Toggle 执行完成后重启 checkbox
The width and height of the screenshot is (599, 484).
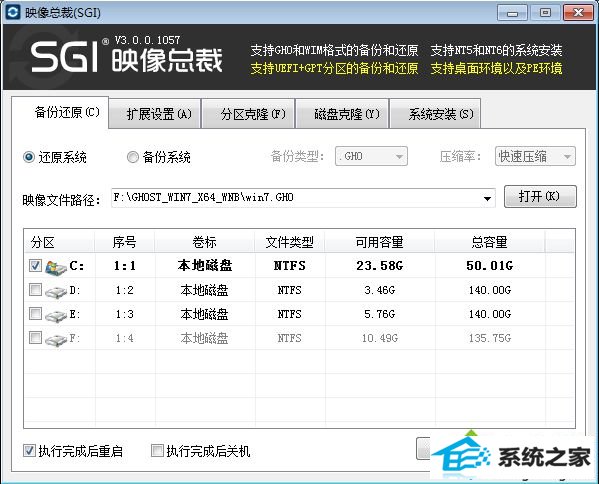(x=29, y=451)
